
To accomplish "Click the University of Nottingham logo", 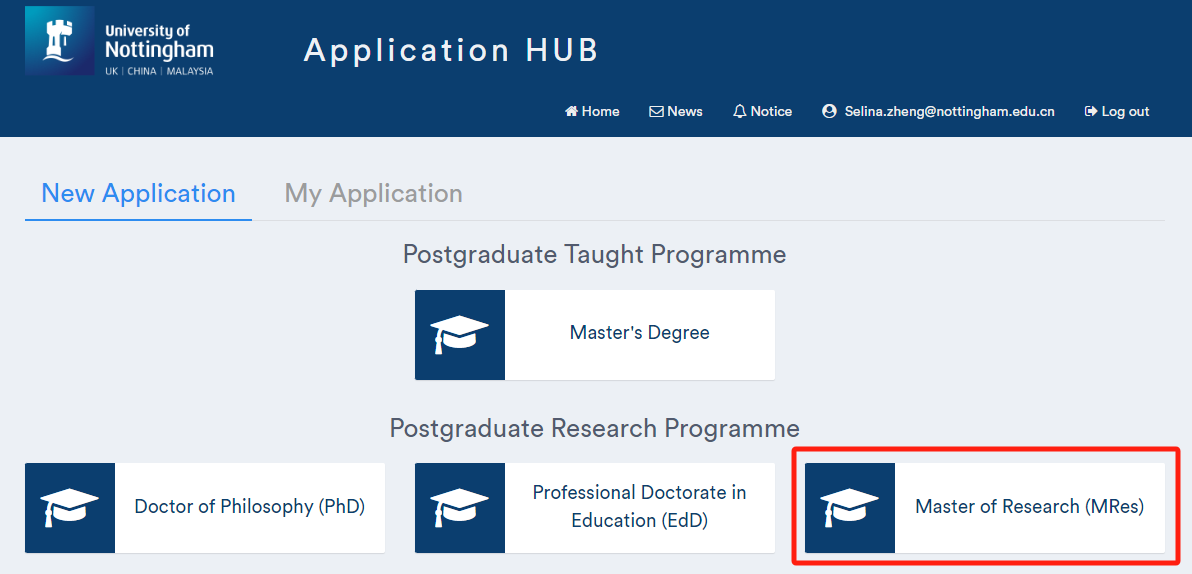I will pyautogui.click(x=120, y=41).
